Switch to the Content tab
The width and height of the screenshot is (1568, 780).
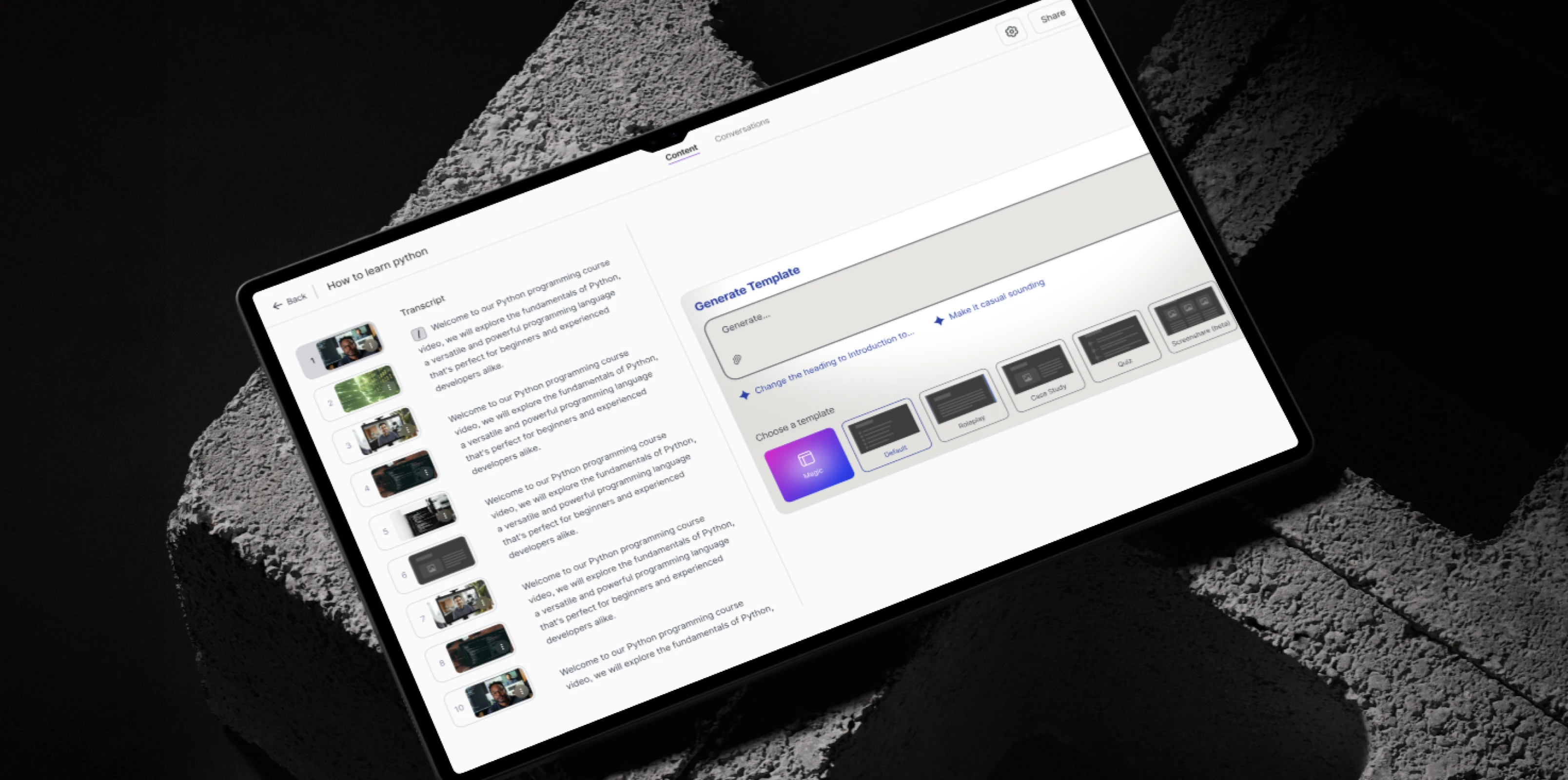(681, 153)
